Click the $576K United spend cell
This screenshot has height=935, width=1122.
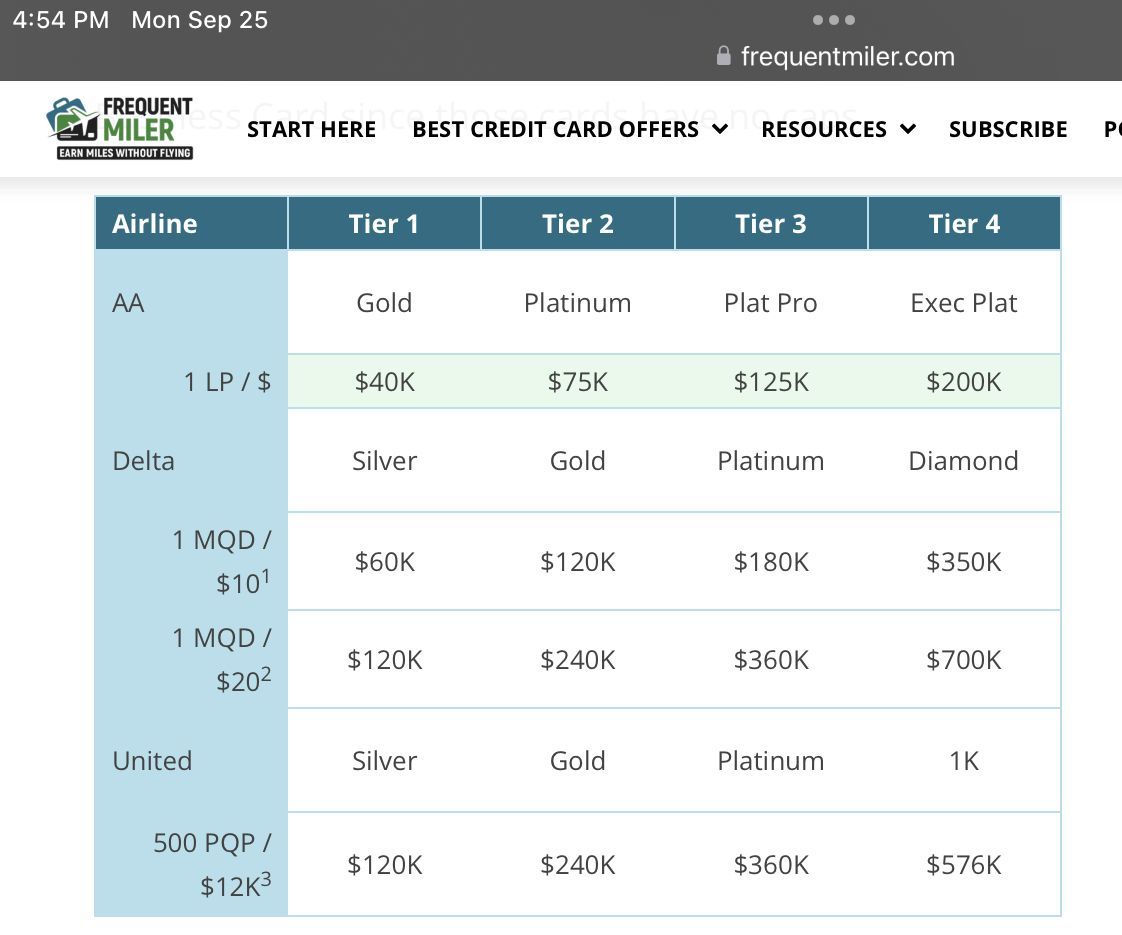pos(964,864)
